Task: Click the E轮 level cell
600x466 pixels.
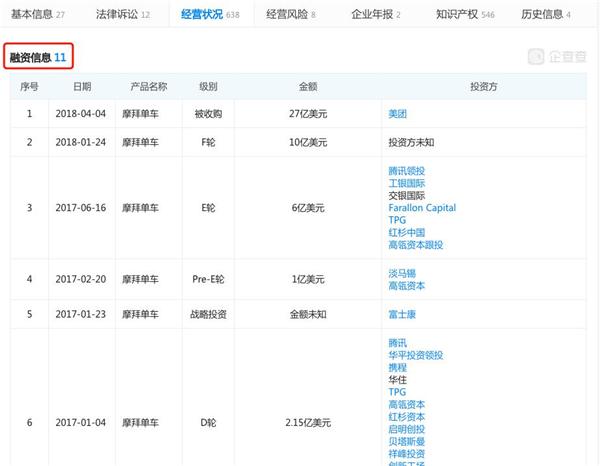Action: [x=208, y=208]
